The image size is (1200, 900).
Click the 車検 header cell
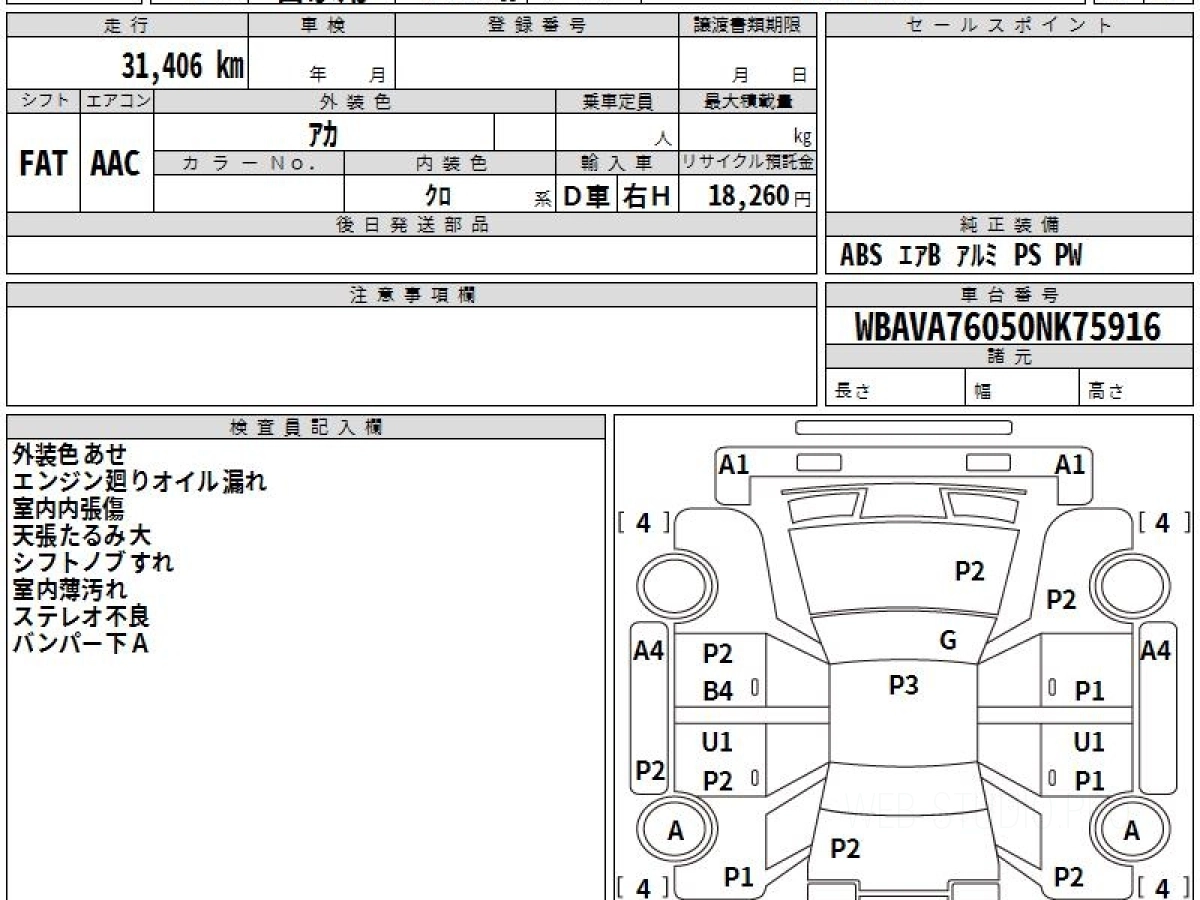click(322, 26)
